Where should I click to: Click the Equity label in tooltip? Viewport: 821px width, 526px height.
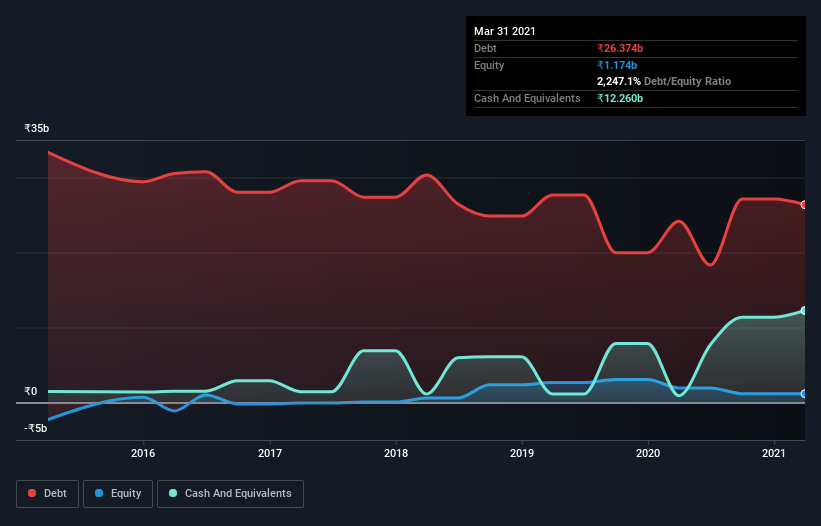[x=489, y=65]
